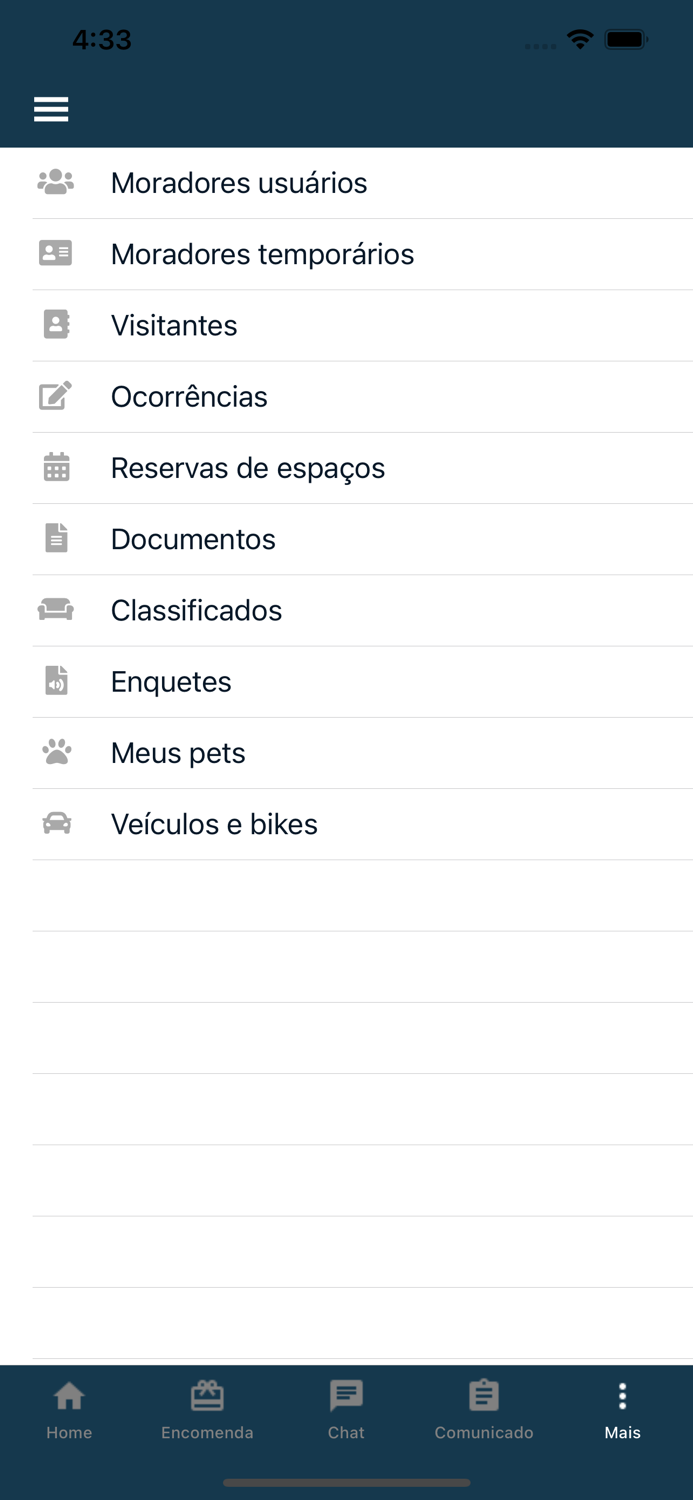Open the hamburger menu

coord(51,108)
